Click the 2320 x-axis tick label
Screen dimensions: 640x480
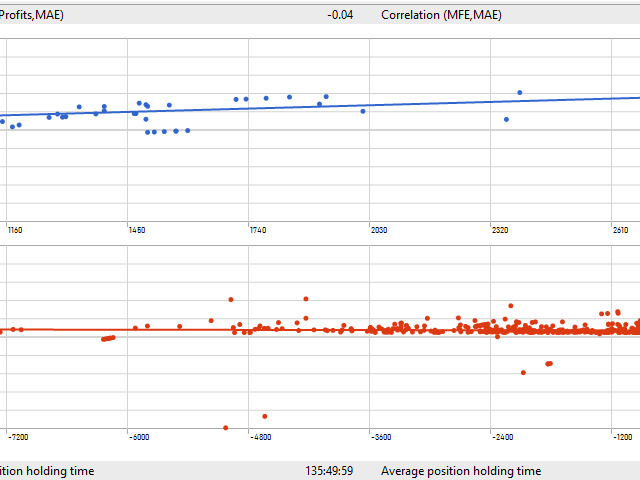500,230
